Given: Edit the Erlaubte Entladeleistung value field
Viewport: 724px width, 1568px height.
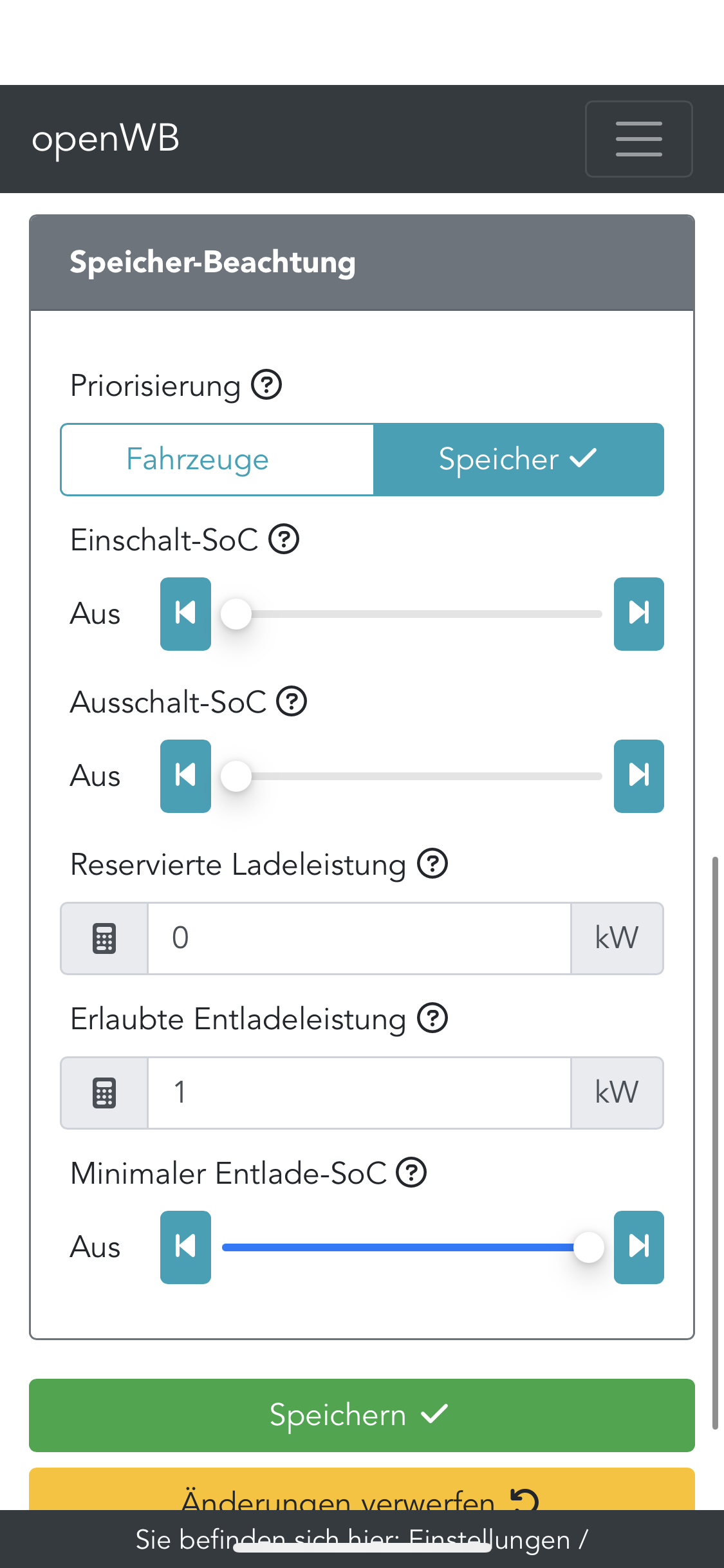Looking at the screenshot, I should click(x=359, y=1093).
